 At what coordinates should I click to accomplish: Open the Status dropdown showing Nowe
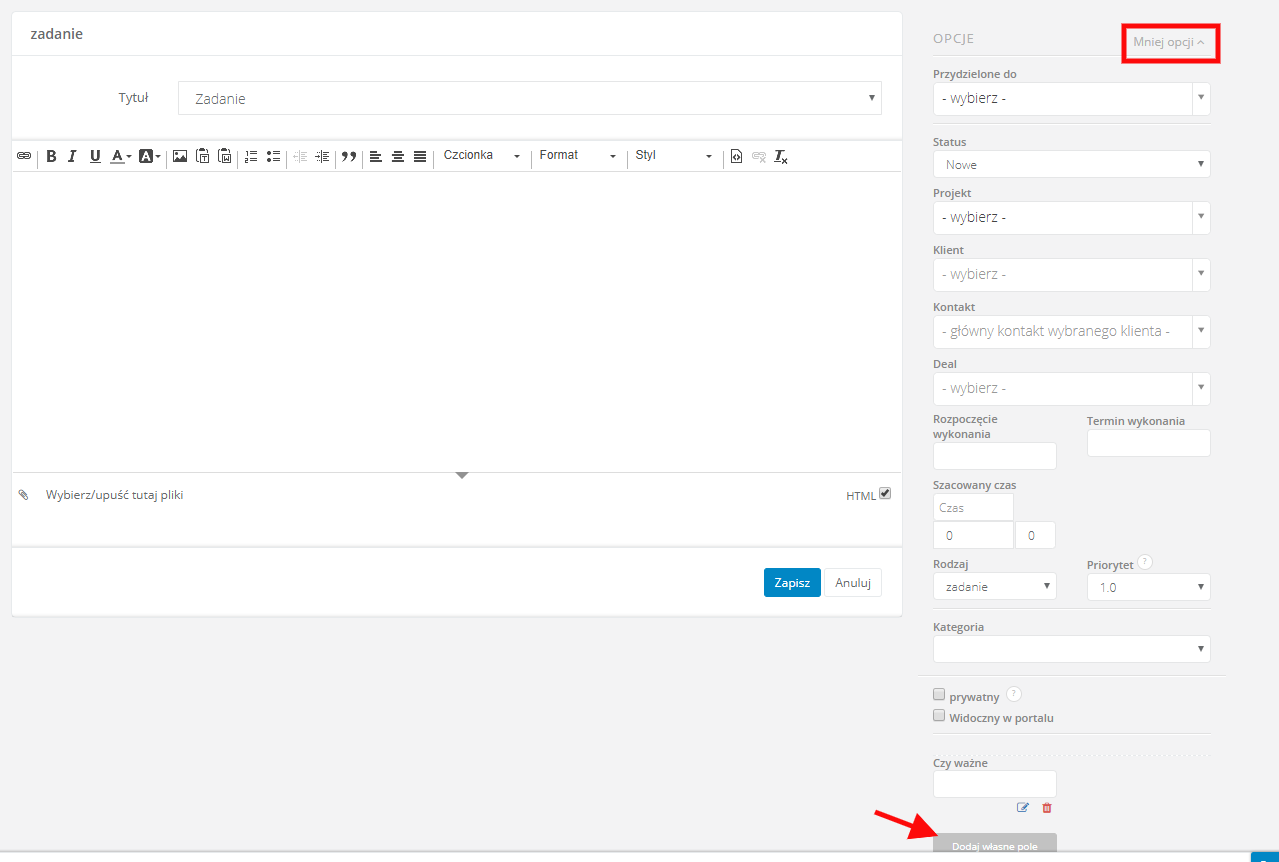click(1070, 164)
